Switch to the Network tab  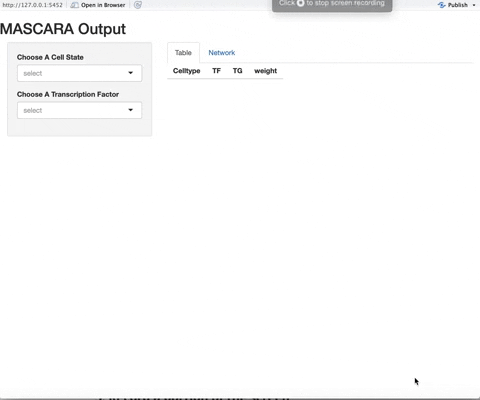(x=222, y=53)
